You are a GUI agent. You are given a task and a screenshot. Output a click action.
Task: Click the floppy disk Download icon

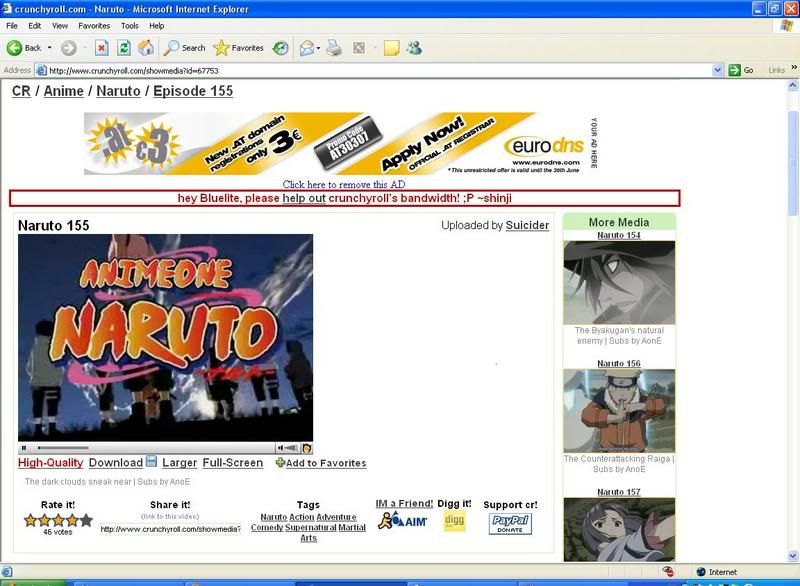tap(152, 462)
